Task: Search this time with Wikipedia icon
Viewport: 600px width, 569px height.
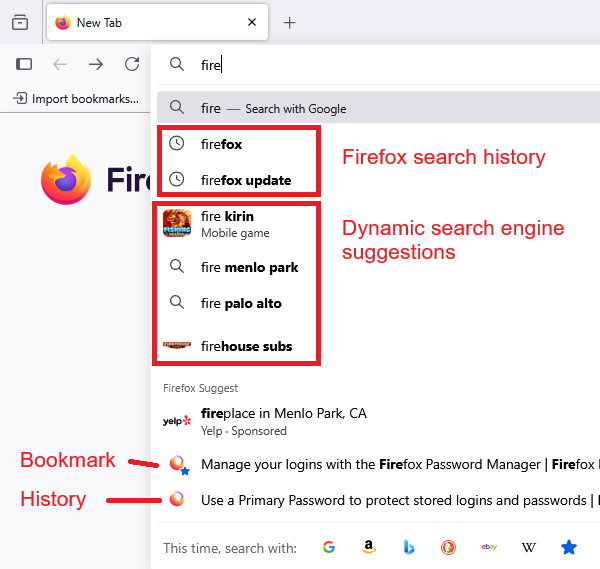Action: (529, 547)
